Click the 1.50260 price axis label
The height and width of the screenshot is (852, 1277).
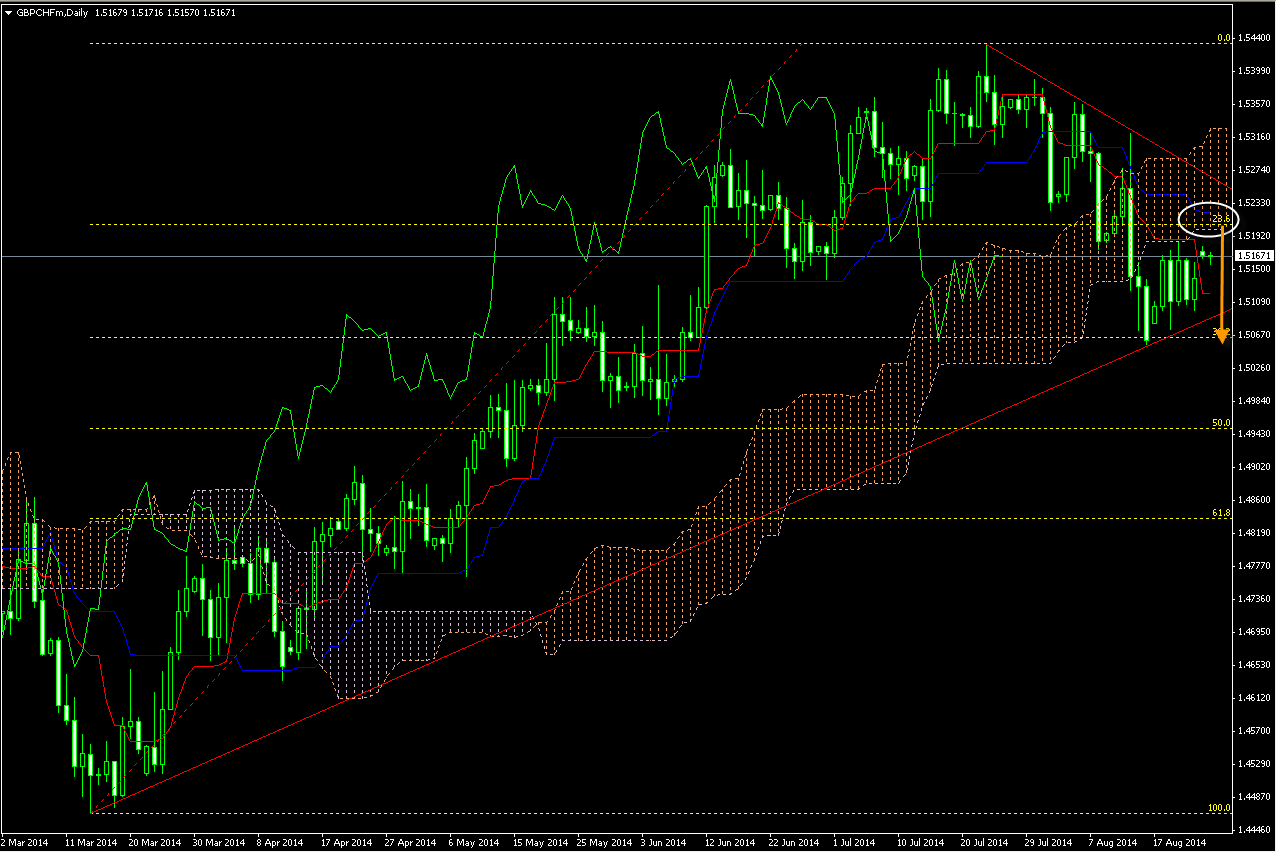point(1254,368)
